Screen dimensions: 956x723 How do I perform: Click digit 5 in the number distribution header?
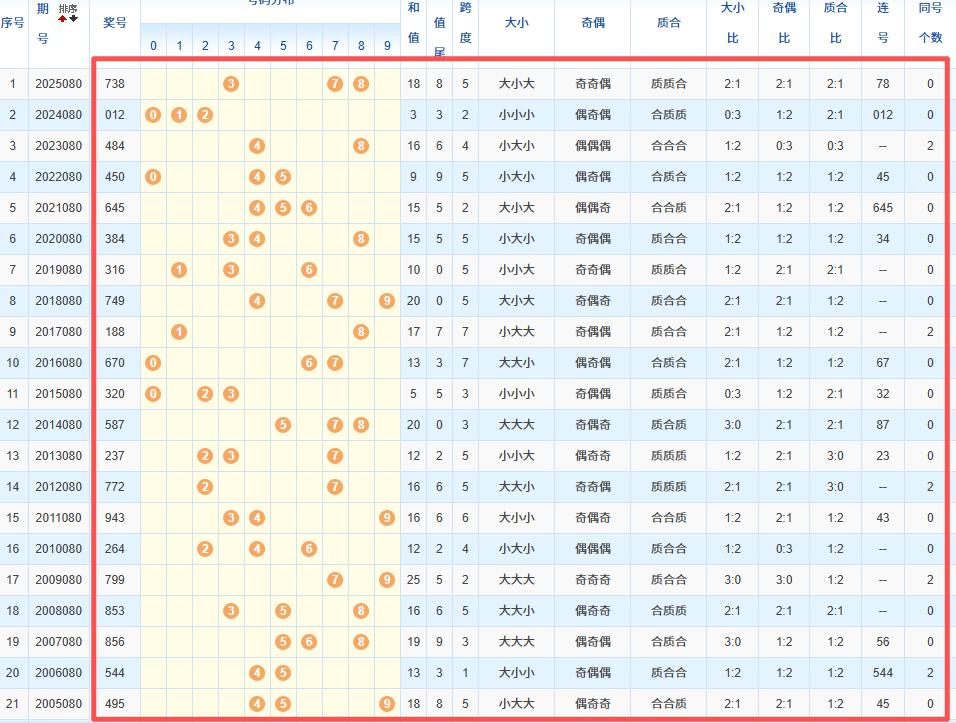pos(283,46)
